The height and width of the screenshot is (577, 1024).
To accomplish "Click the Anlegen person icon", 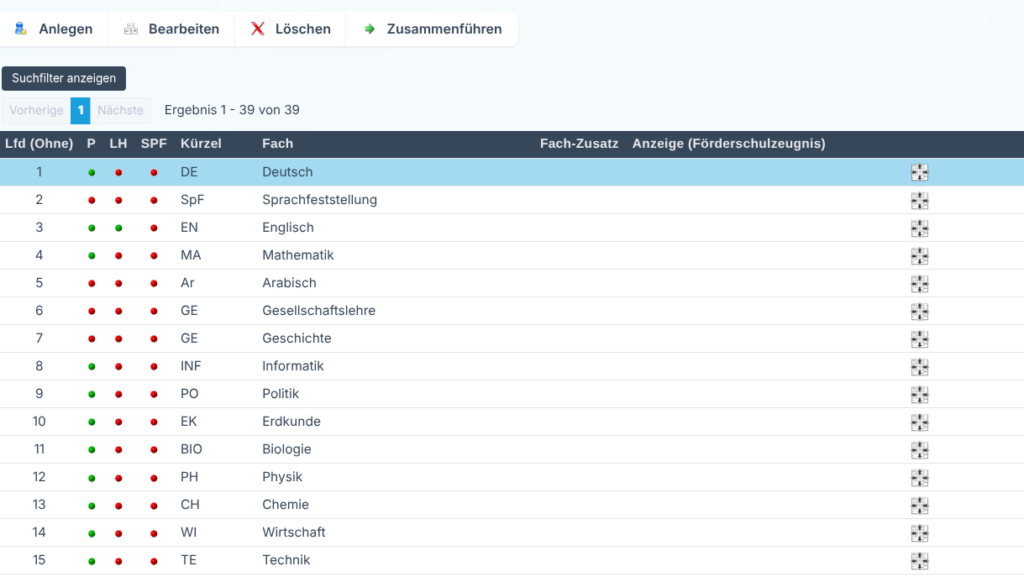I will 21,29.
